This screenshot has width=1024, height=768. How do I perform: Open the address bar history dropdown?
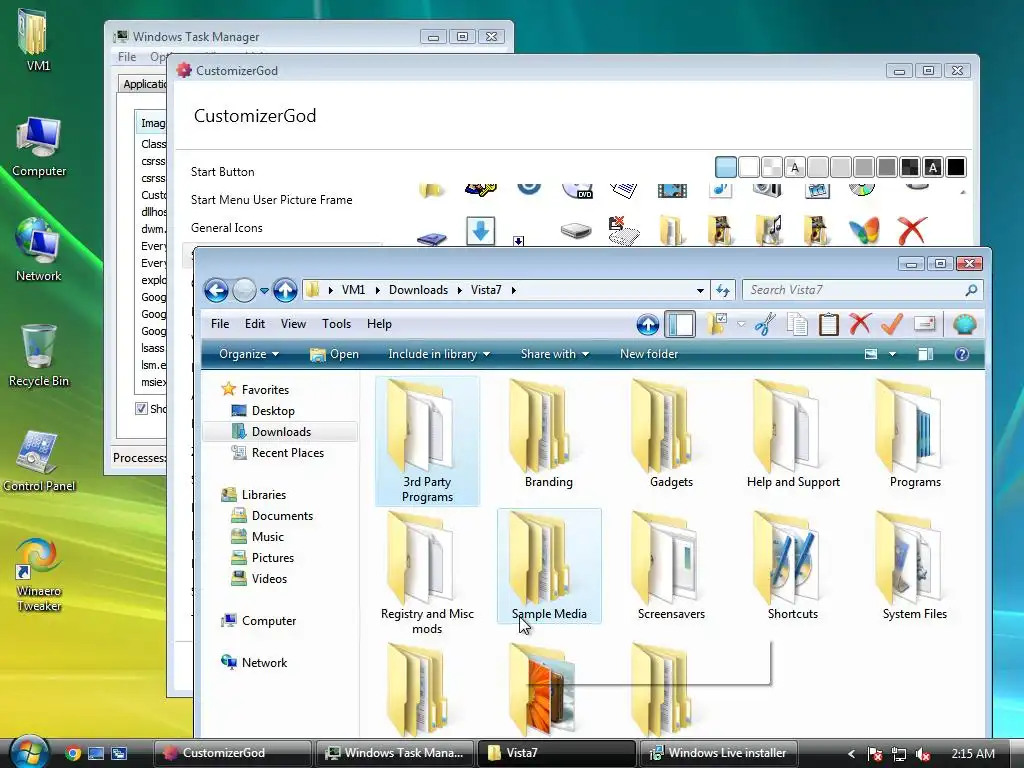700,290
